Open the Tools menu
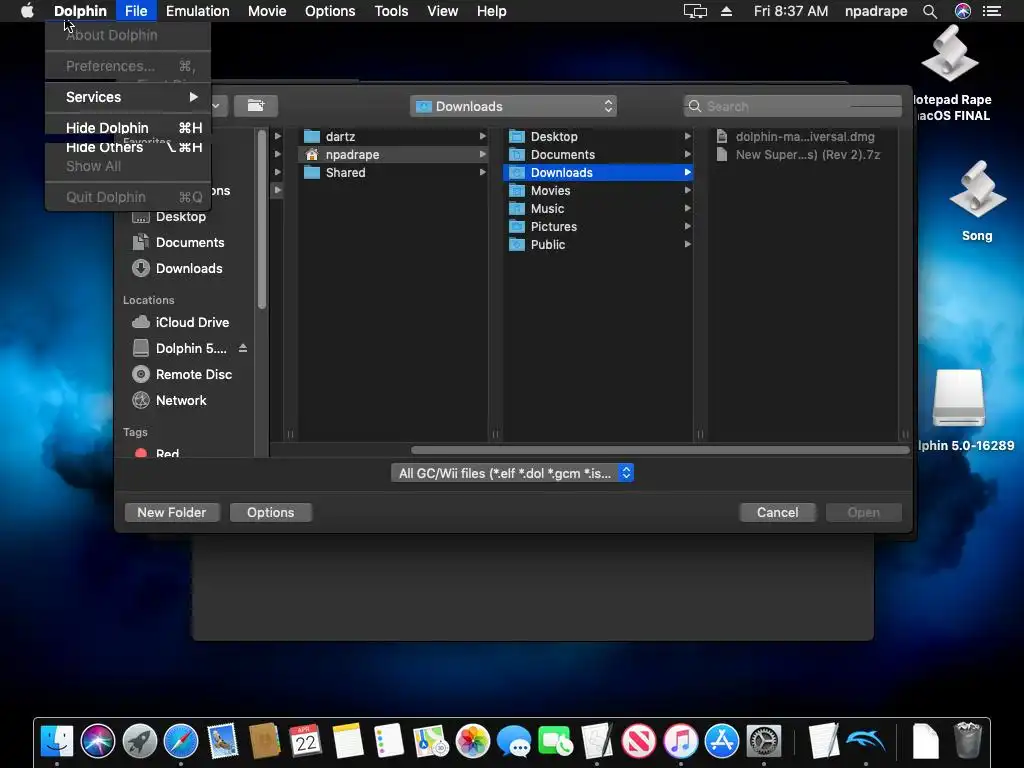The width and height of the screenshot is (1024, 768). tap(391, 11)
